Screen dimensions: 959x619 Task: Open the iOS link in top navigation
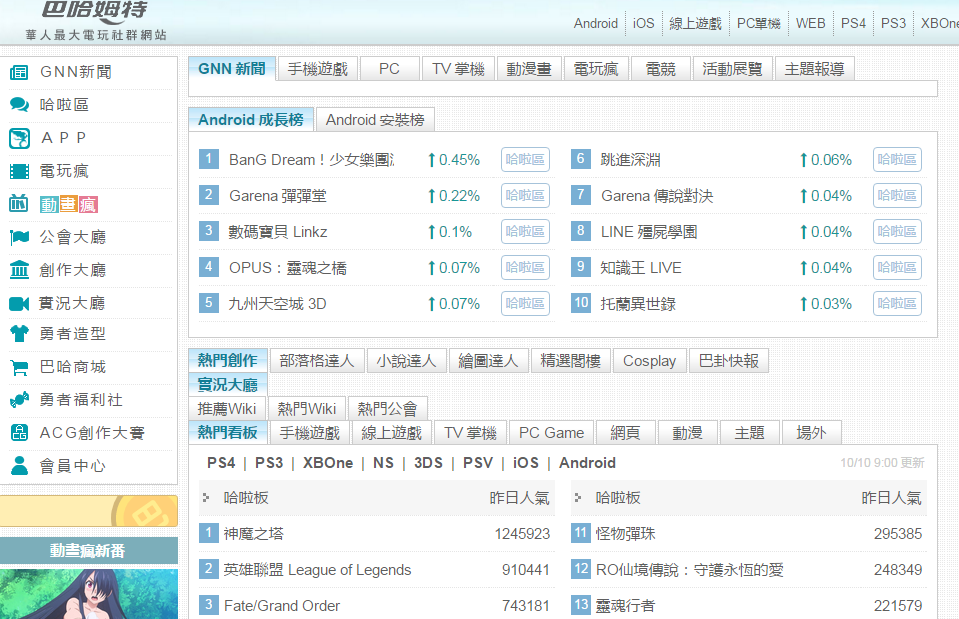point(644,23)
